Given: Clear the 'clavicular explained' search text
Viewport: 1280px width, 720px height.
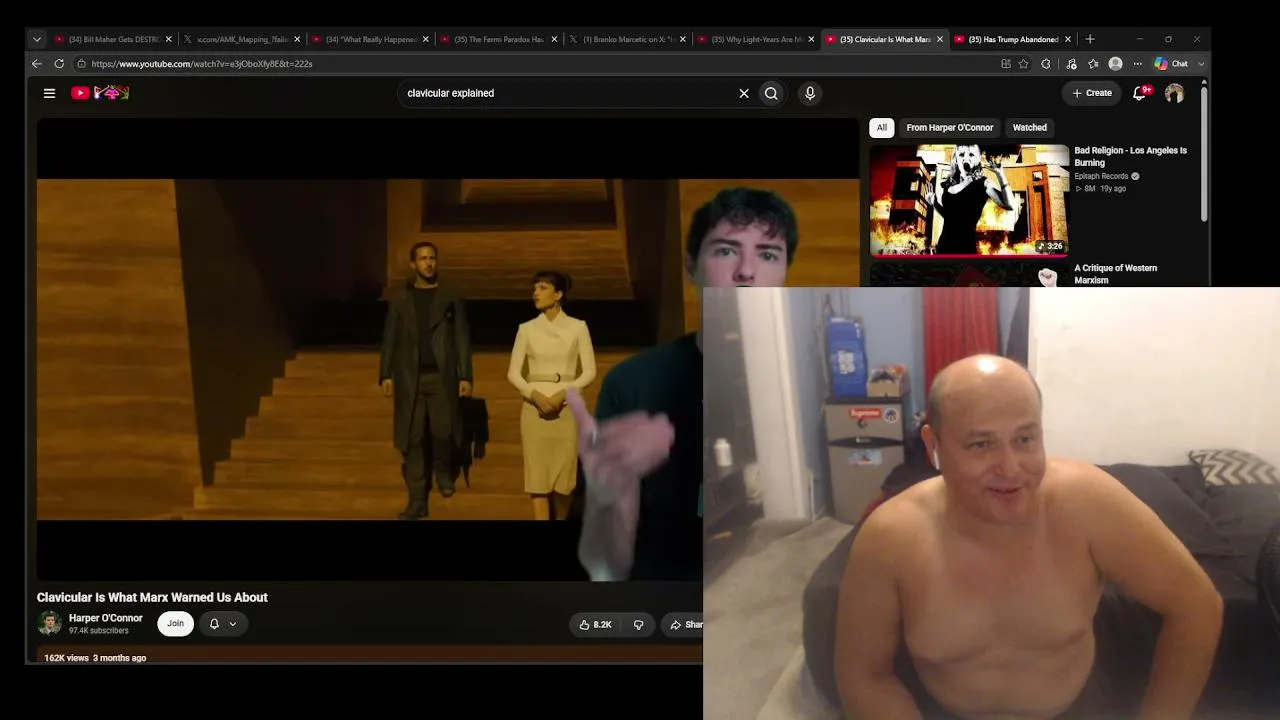Looking at the screenshot, I should click(744, 93).
